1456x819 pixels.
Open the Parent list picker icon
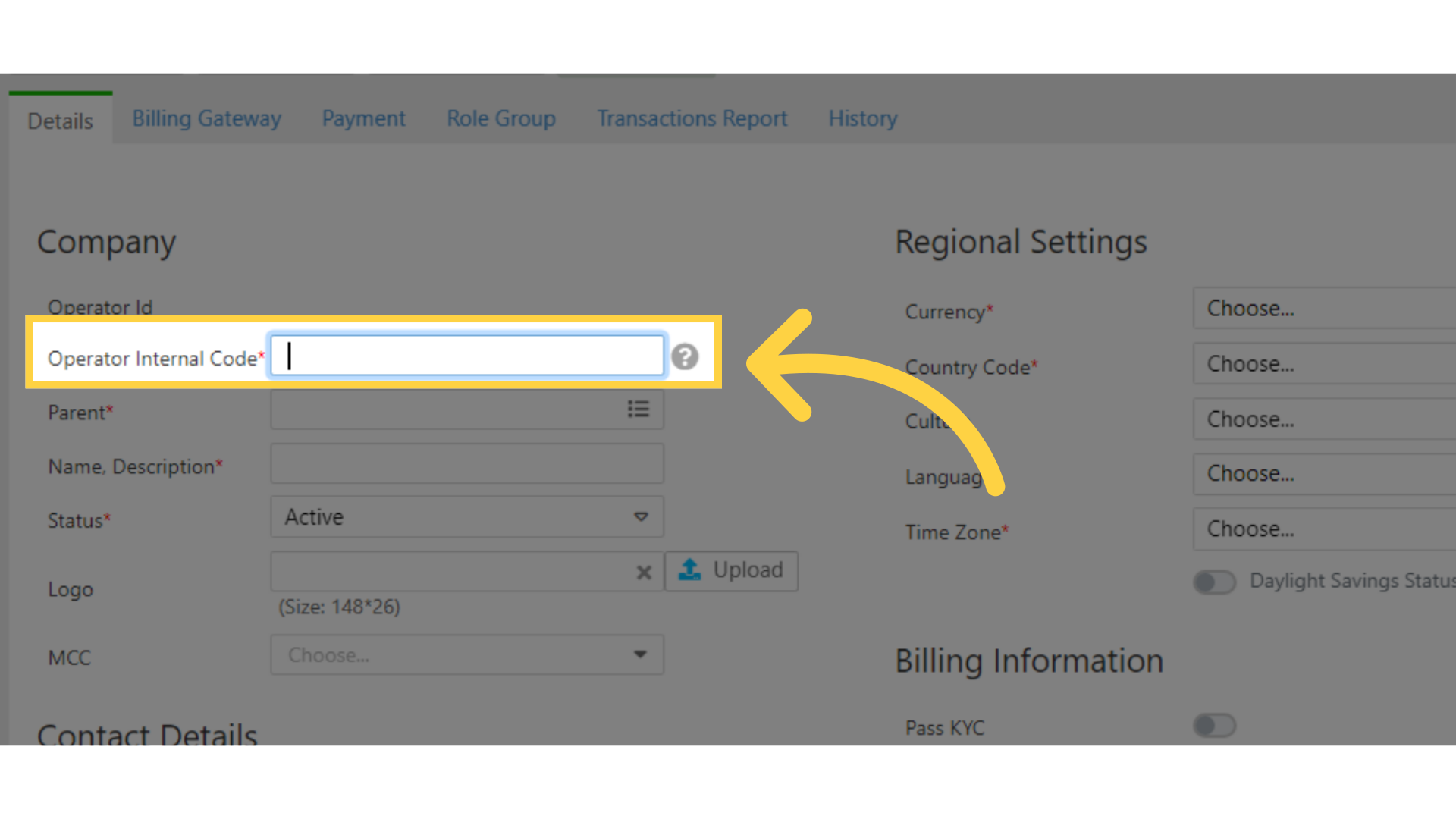point(638,409)
